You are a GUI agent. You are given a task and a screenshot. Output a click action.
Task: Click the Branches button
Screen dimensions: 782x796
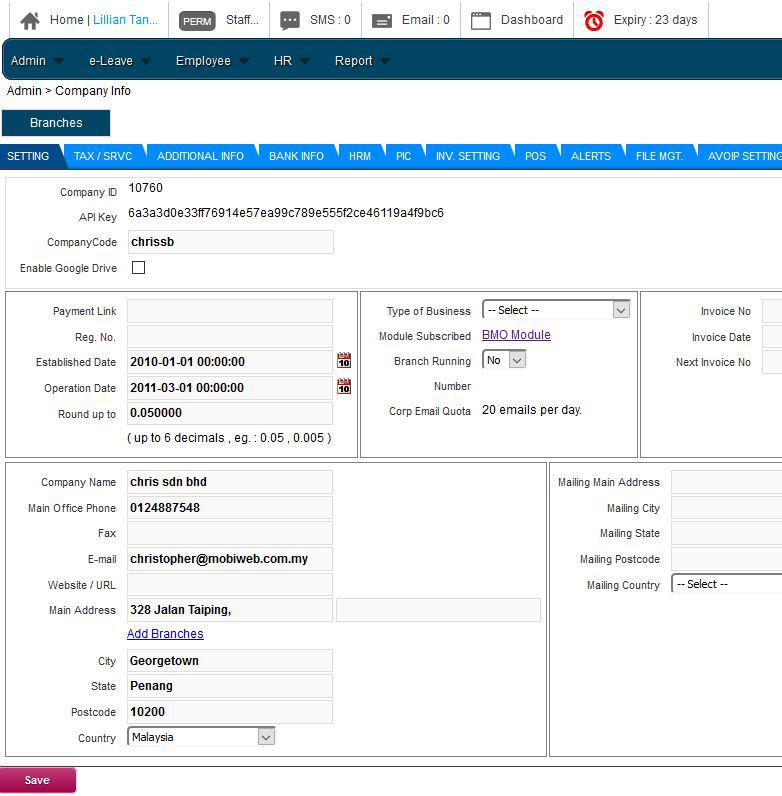tap(56, 123)
